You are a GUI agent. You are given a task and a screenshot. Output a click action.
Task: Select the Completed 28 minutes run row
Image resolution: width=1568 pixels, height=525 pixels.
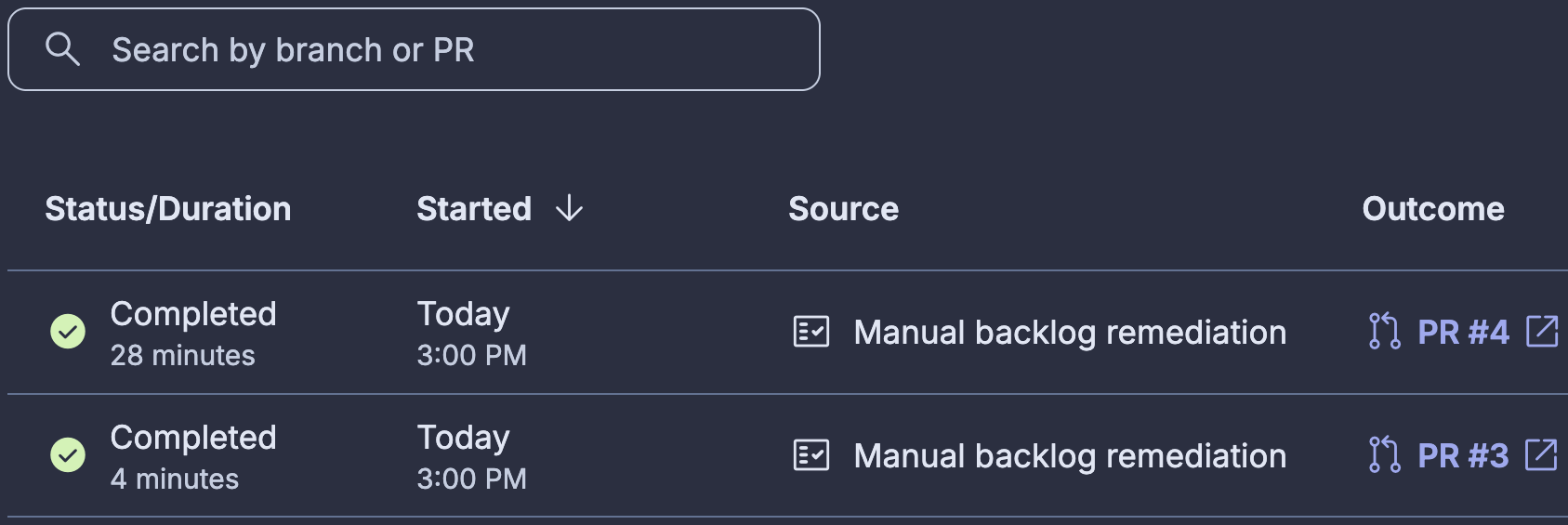pyautogui.click(x=787, y=333)
